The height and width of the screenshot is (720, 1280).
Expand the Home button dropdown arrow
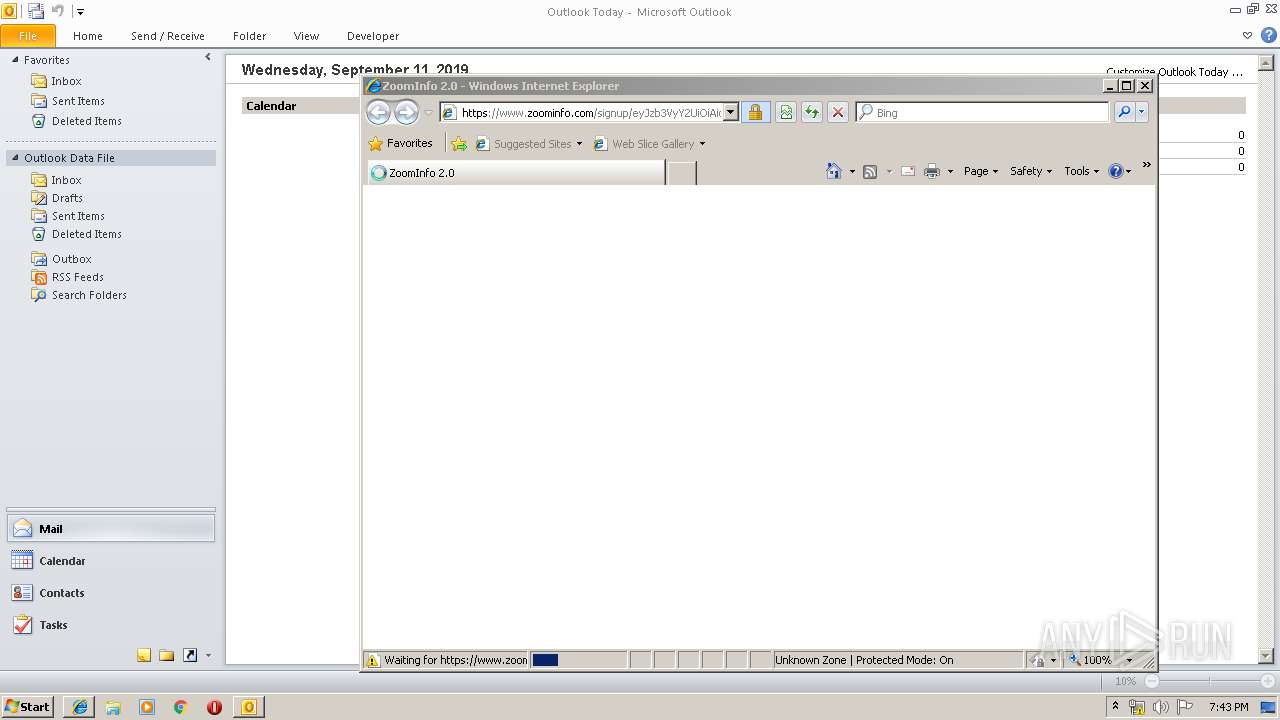tap(852, 172)
